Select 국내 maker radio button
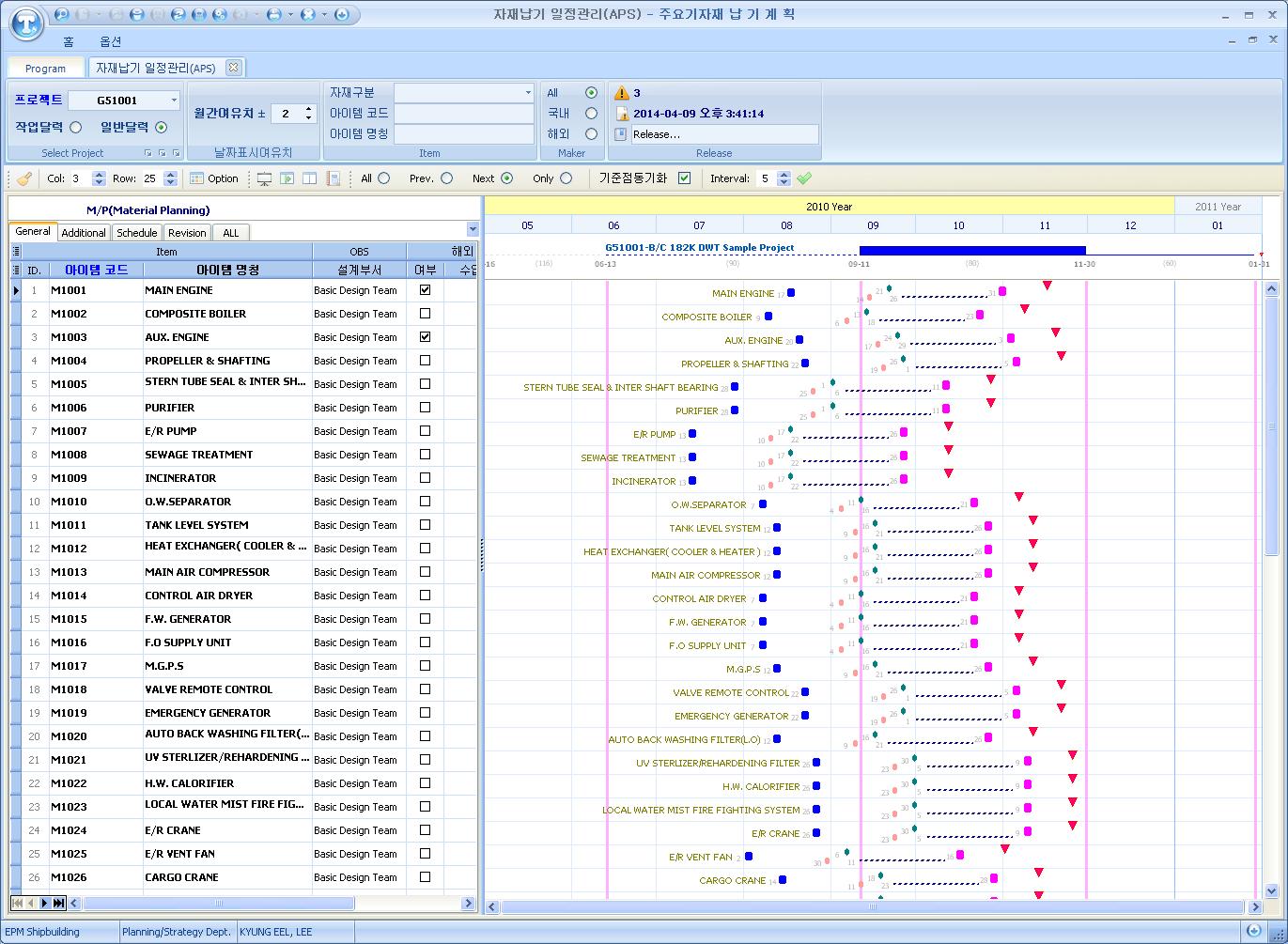 tap(591, 113)
